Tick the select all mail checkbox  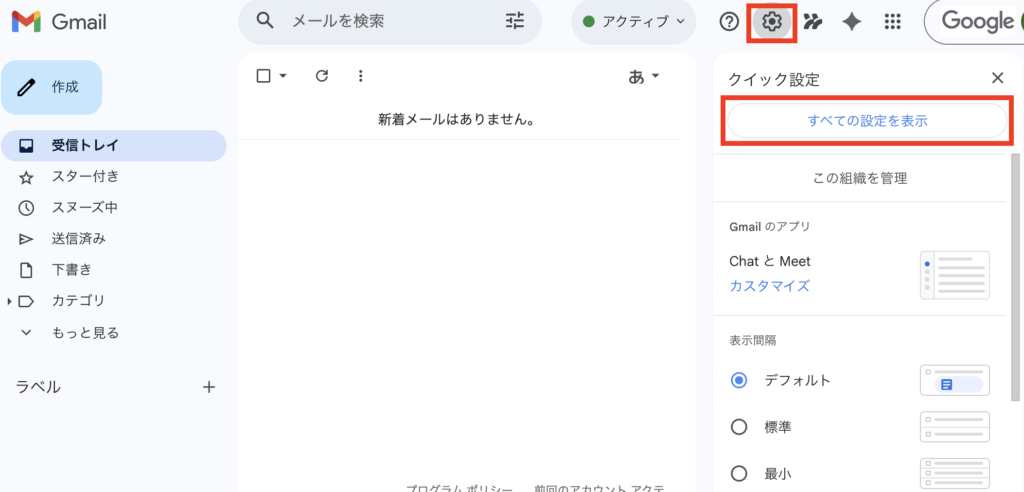point(264,76)
